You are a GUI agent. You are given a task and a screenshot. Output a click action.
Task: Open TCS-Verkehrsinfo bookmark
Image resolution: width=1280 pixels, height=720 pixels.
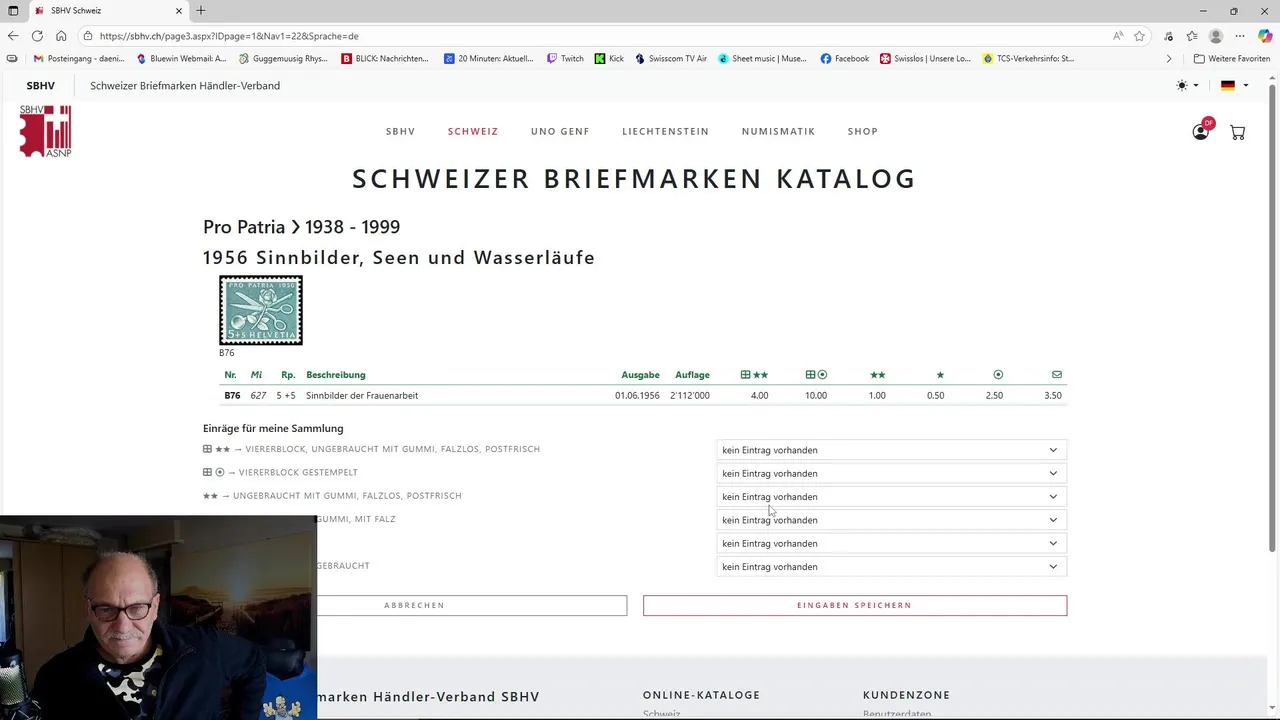[x=1028, y=59]
